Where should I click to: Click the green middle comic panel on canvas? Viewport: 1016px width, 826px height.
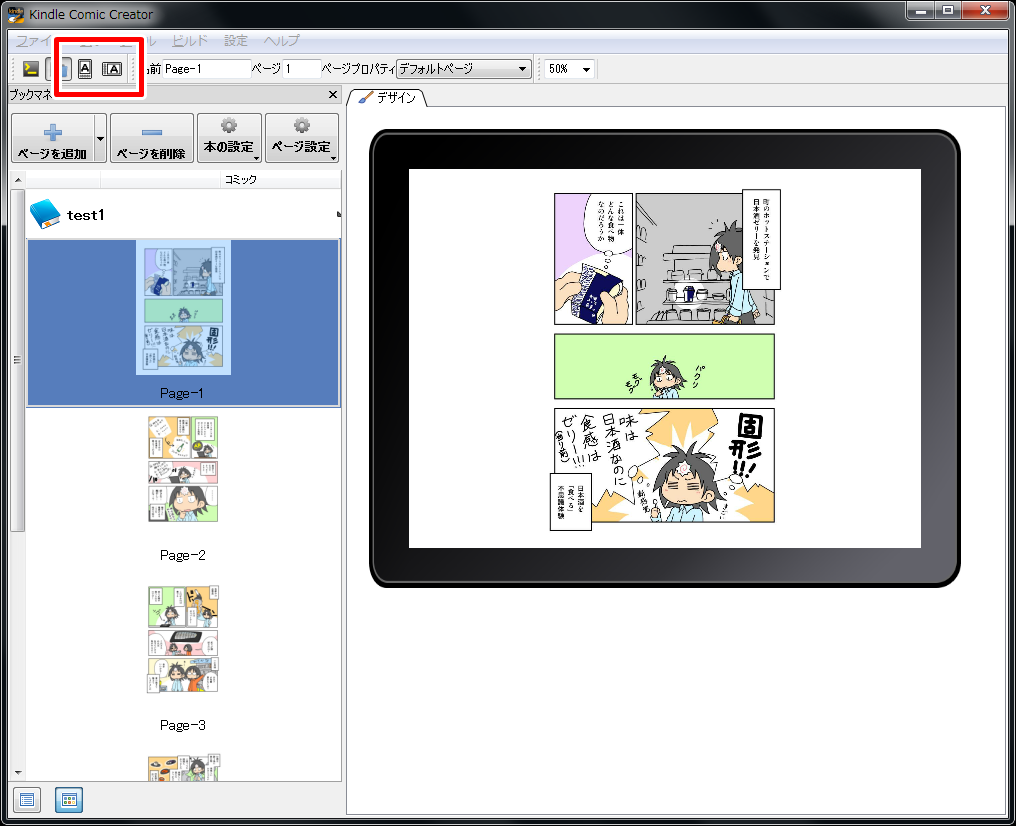click(664, 367)
